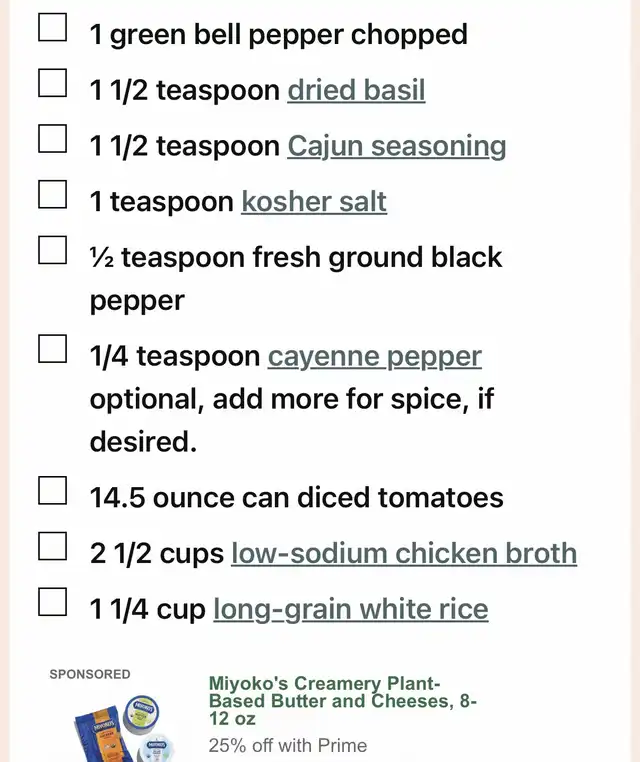
Task: Follow the Cajun seasoning link
Action: point(396,147)
